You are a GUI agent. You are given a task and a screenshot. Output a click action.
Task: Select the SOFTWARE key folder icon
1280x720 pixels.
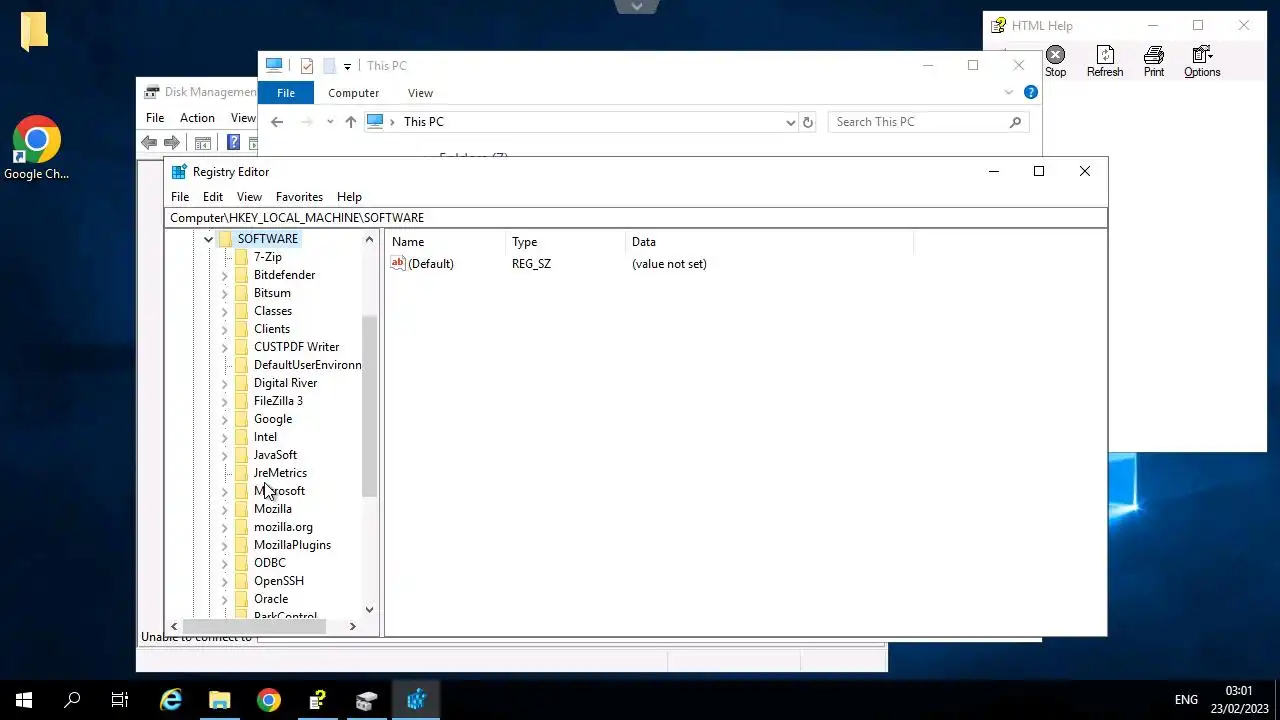click(x=225, y=239)
